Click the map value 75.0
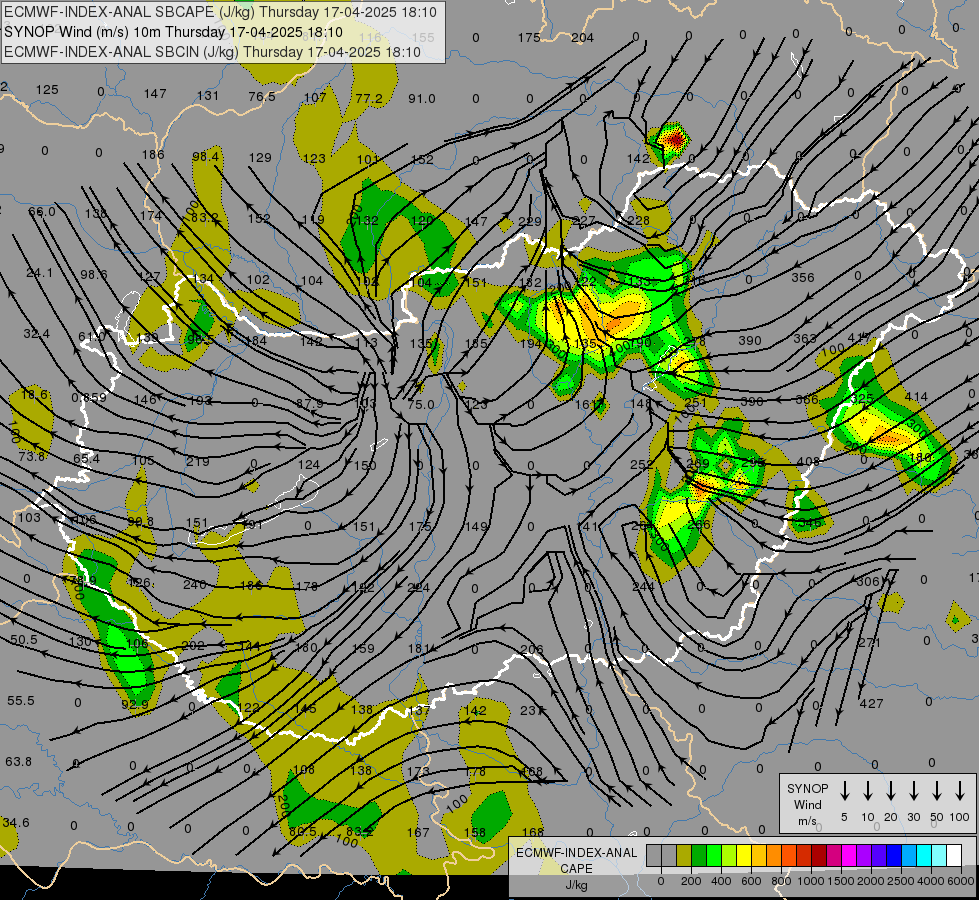 (x=421, y=405)
